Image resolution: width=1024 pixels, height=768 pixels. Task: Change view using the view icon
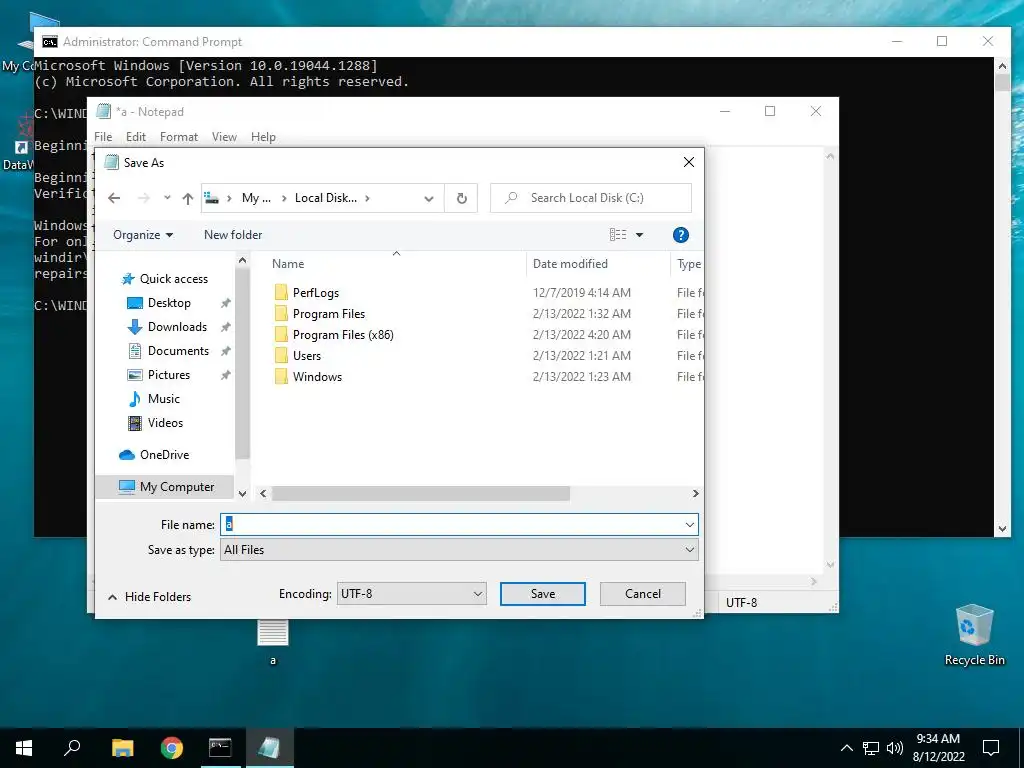[618, 234]
